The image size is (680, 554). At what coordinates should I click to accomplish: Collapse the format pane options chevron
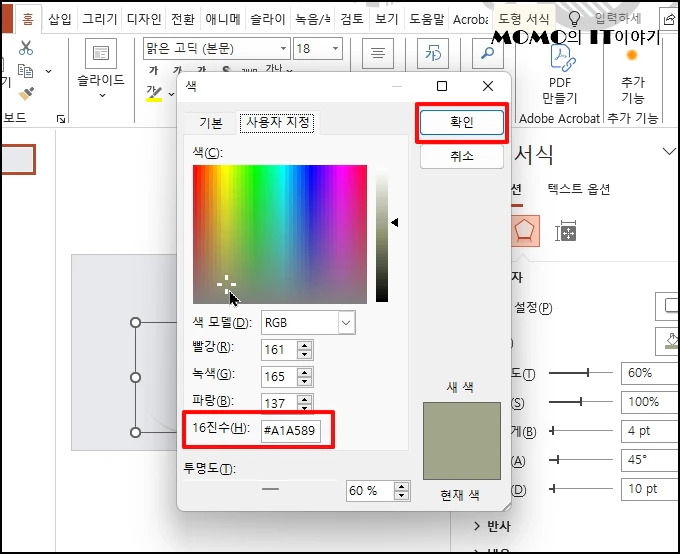point(669,151)
